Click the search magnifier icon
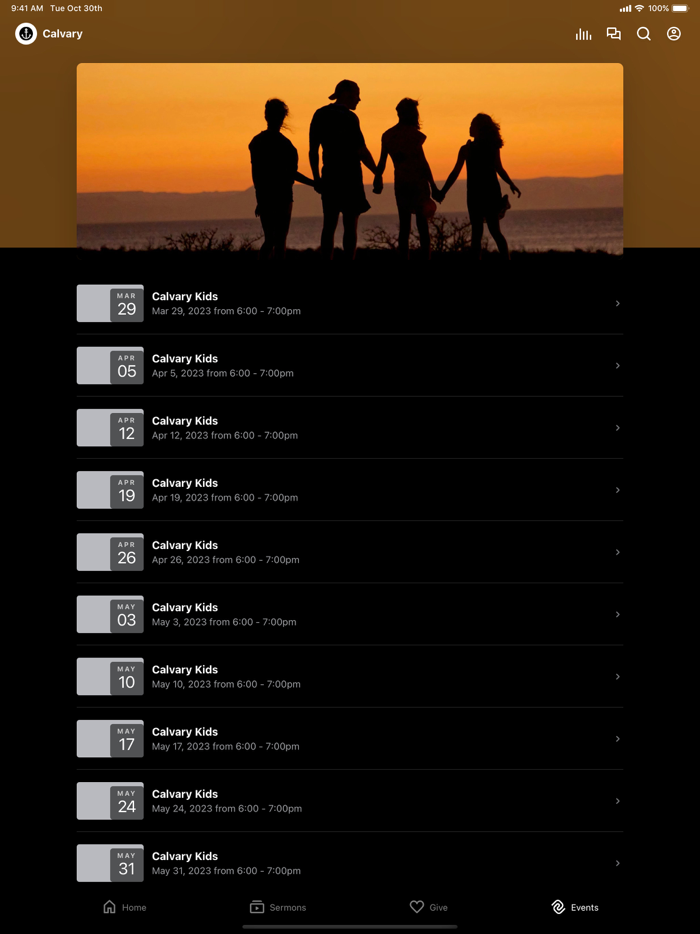The height and width of the screenshot is (934, 700). click(643, 34)
